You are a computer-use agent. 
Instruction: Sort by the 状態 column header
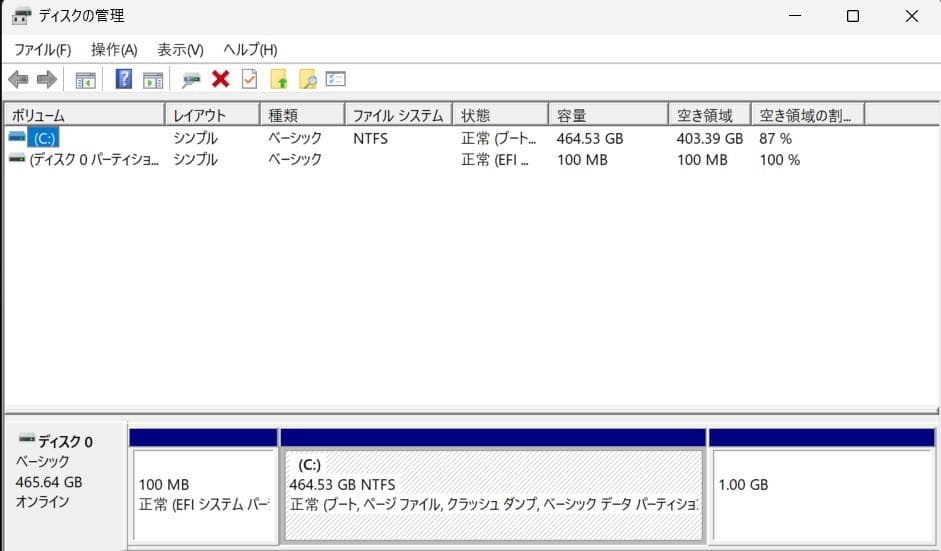[x=501, y=115]
